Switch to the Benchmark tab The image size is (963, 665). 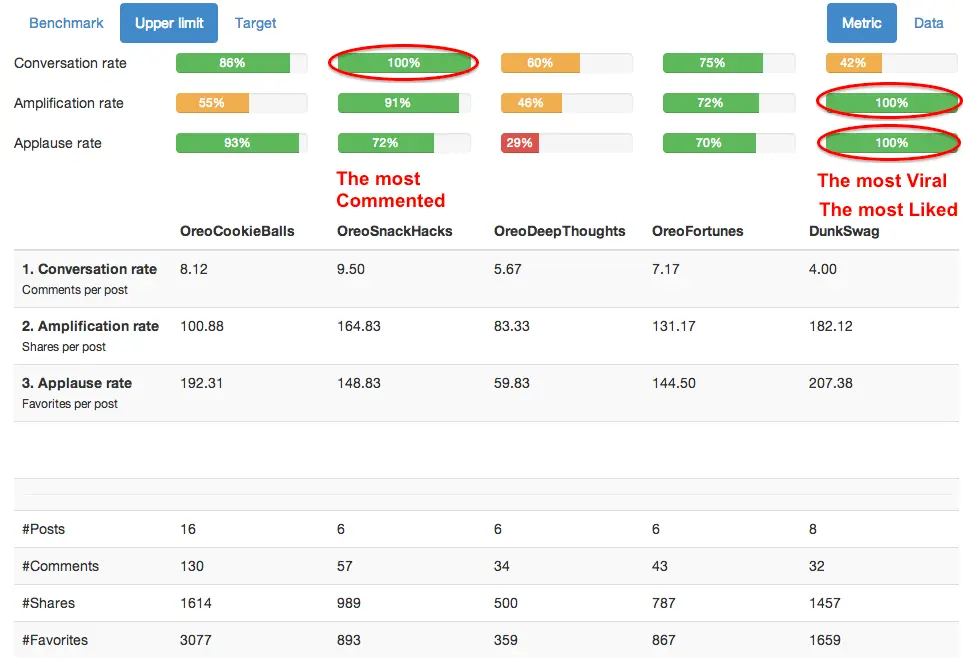tap(66, 23)
